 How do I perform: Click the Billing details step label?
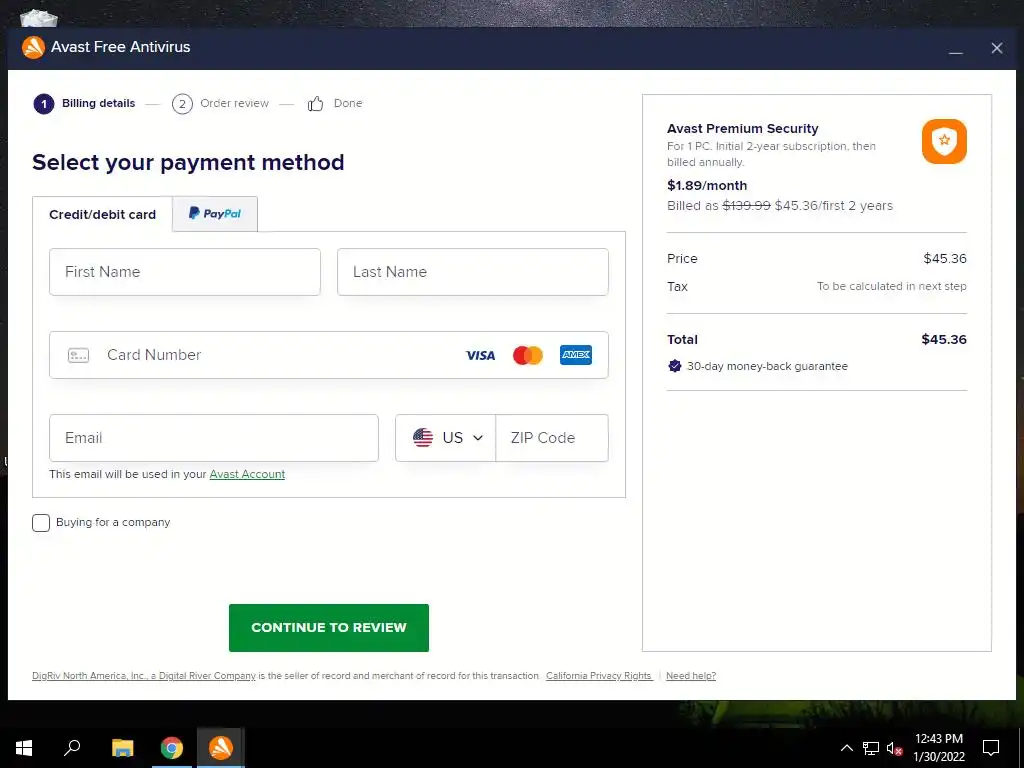click(99, 103)
